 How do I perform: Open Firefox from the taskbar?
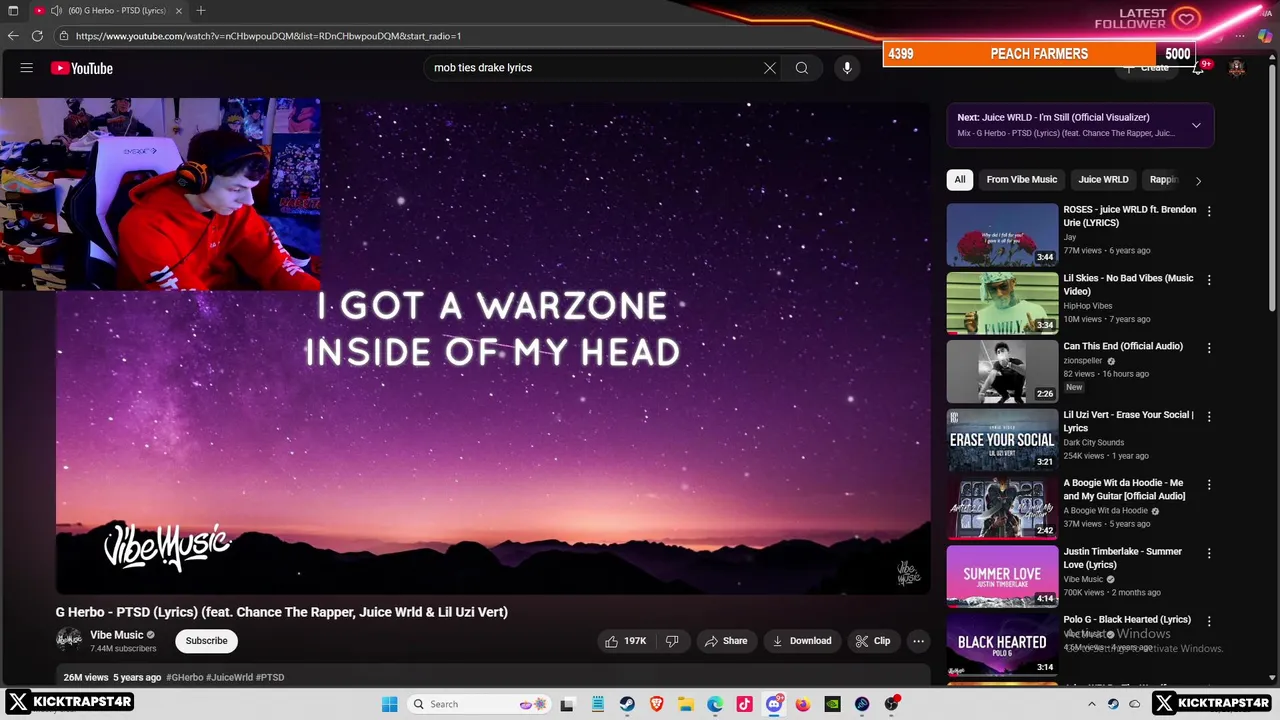click(803, 704)
